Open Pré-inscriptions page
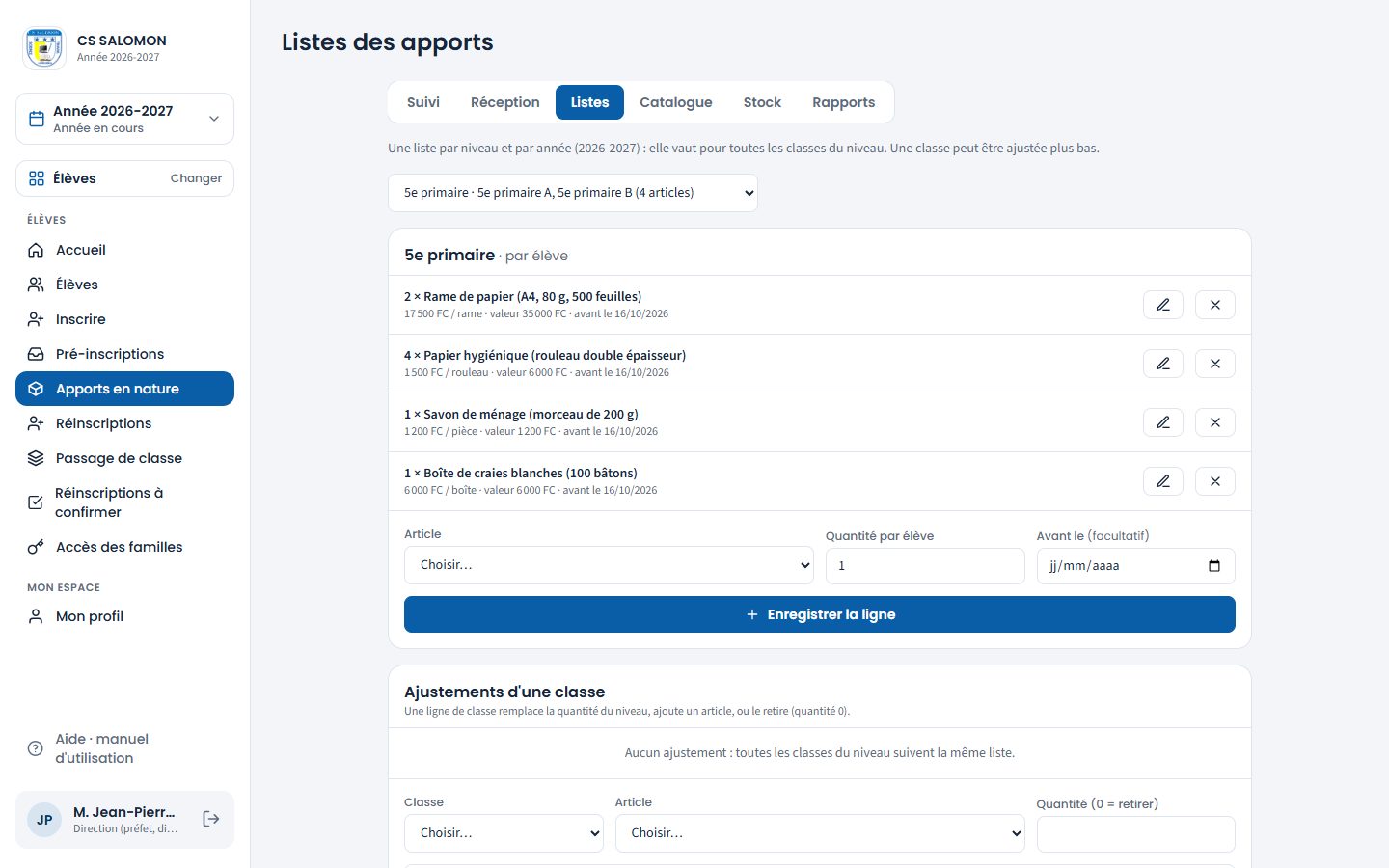Image resolution: width=1389 pixels, height=868 pixels. 124,354
